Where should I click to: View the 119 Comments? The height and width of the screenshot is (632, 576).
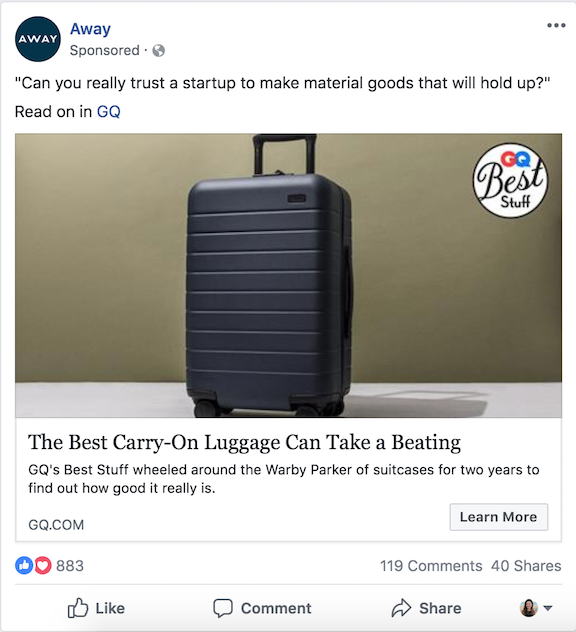pyautogui.click(x=431, y=566)
